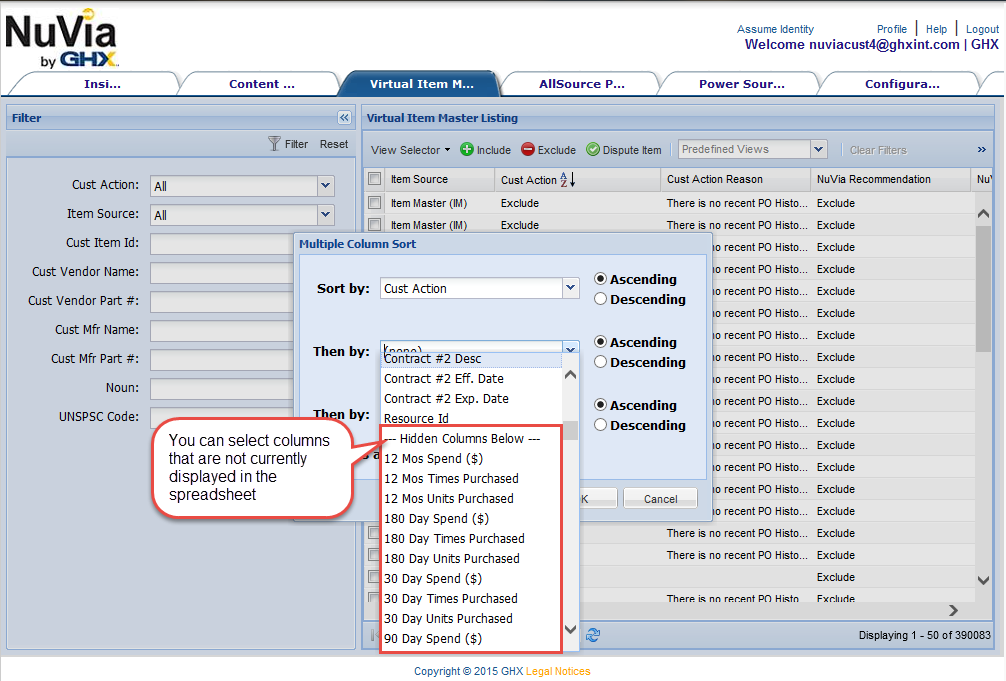Open the Sort by combo box arrow
The image size is (1006, 681).
coord(570,288)
